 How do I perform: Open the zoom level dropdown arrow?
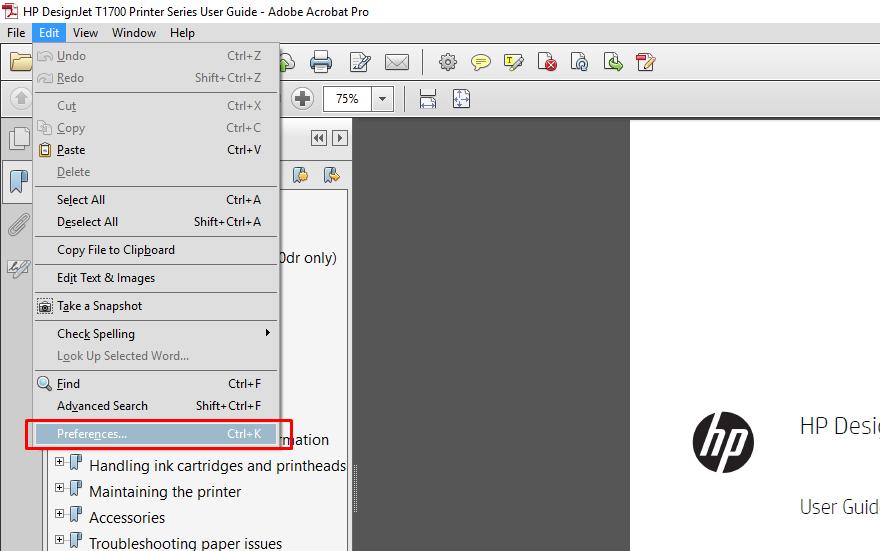382,99
